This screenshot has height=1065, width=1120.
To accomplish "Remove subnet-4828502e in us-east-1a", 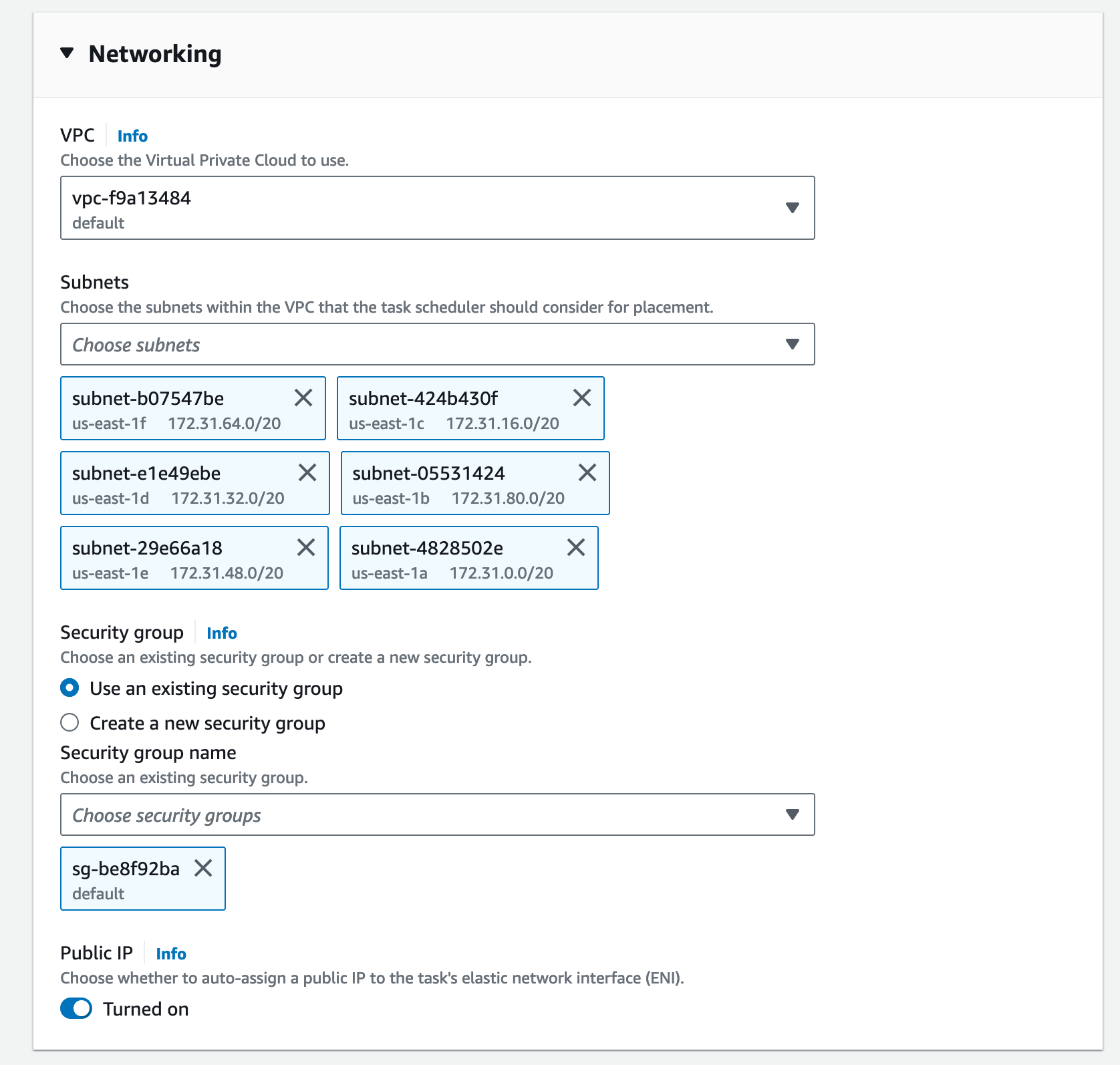I will point(576,548).
